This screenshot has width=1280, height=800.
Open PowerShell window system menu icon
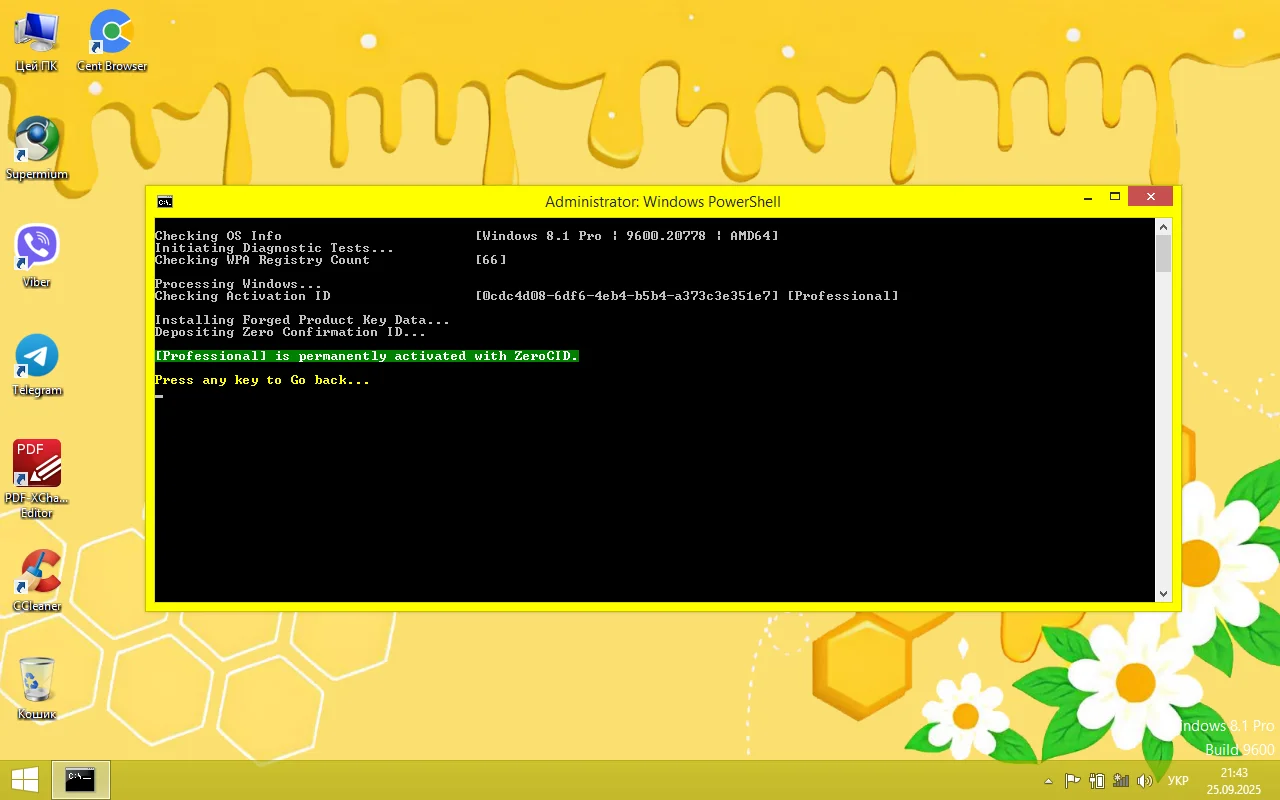tap(165, 201)
